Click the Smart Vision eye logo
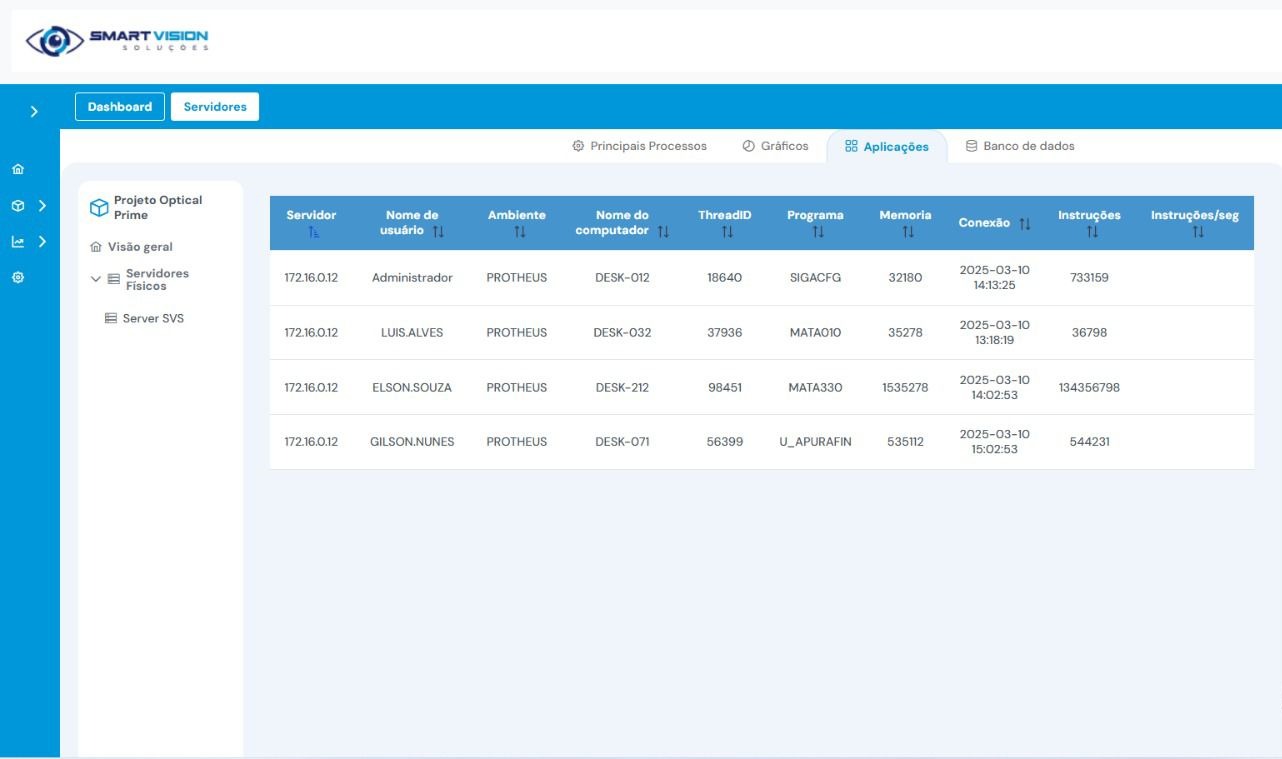The width and height of the screenshot is (1282, 759). click(55, 40)
